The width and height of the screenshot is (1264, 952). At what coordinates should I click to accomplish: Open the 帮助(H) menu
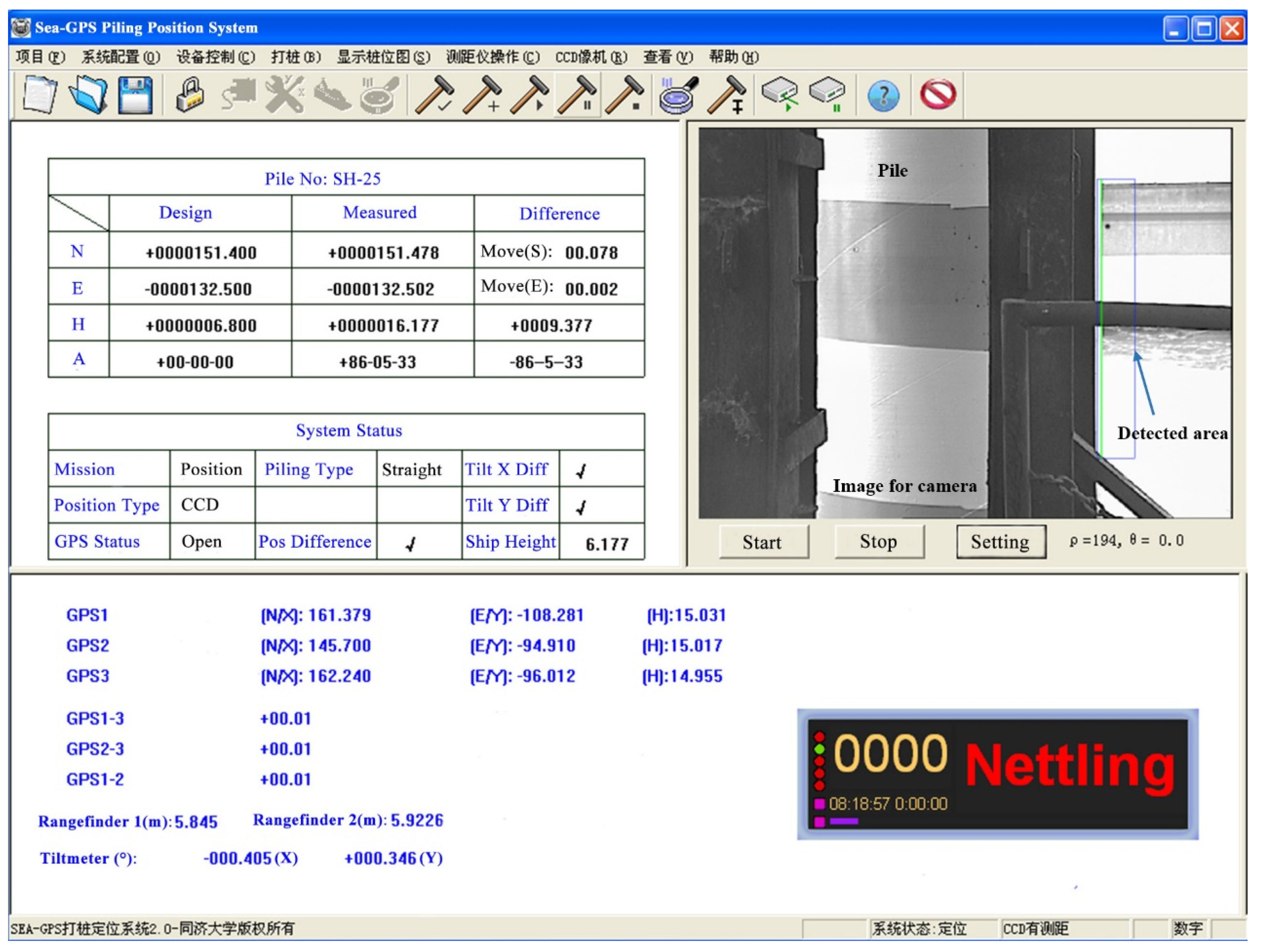pos(734,57)
